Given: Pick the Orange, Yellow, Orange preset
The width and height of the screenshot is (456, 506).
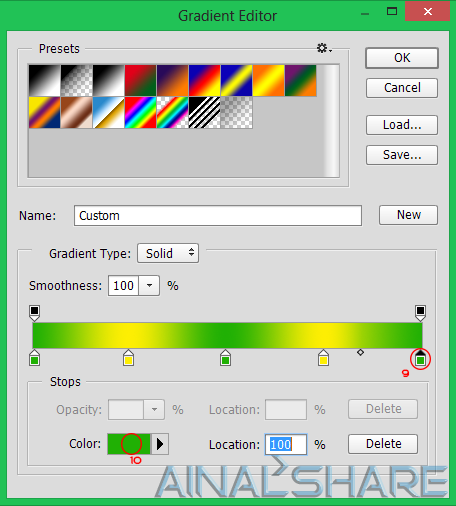Looking at the screenshot, I should pos(268,81).
